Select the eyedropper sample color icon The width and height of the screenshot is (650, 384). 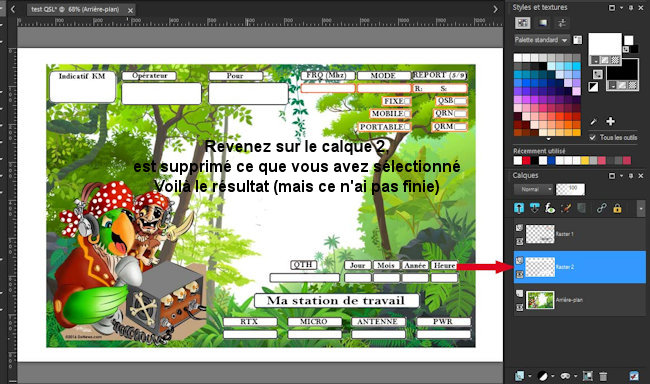[x=594, y=121]
